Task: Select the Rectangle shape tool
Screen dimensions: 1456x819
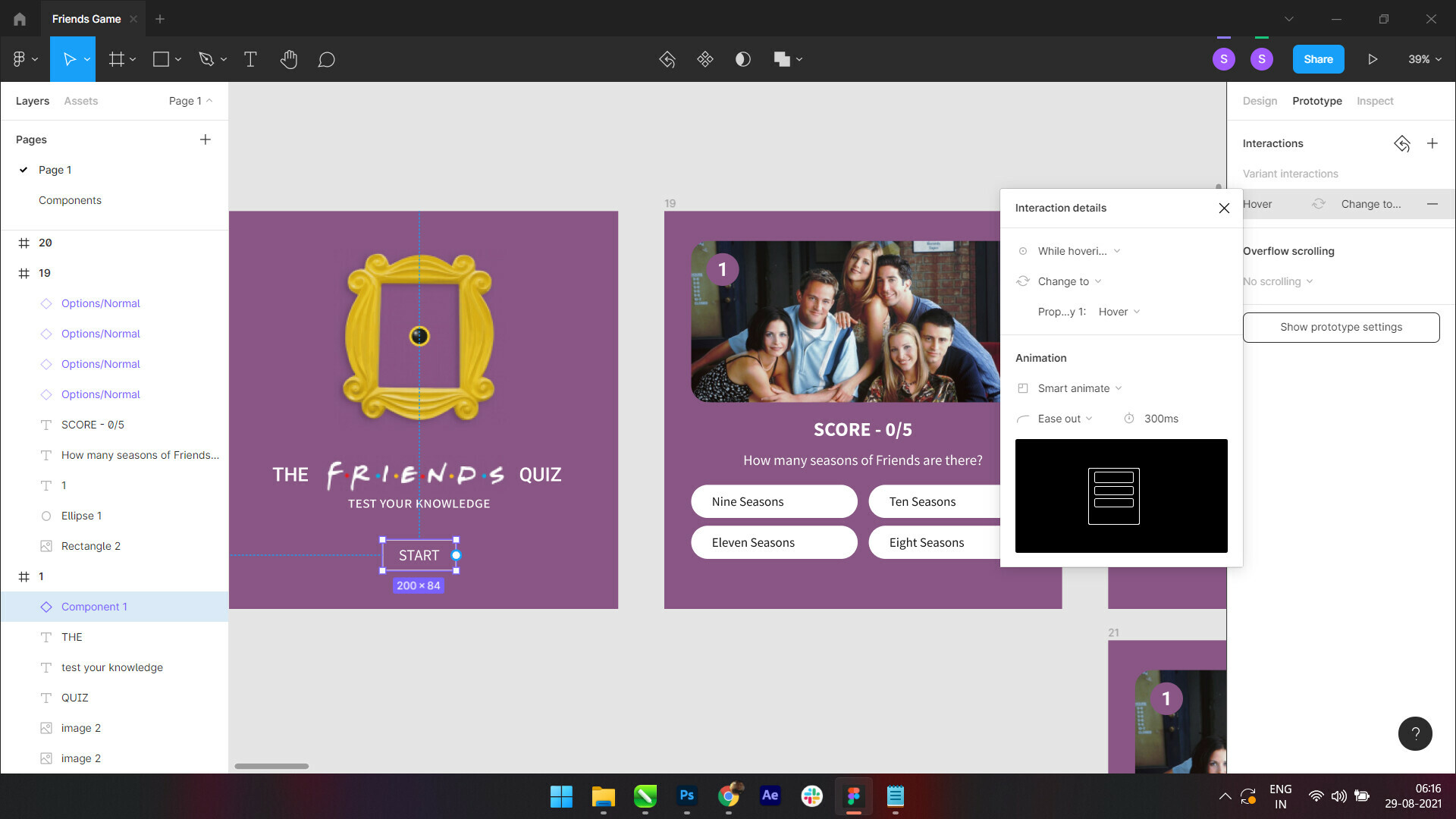Action: [161, 59]
